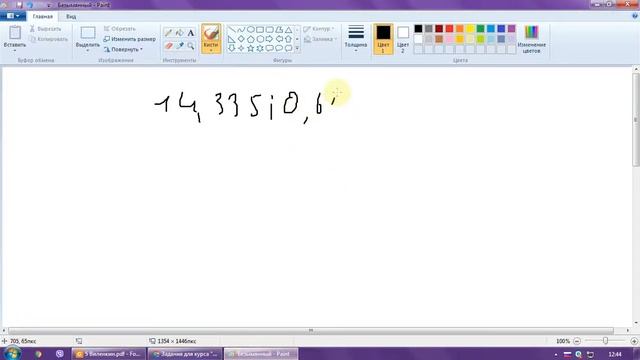
Task: Choose the oval shape
Action: point(250,29)
